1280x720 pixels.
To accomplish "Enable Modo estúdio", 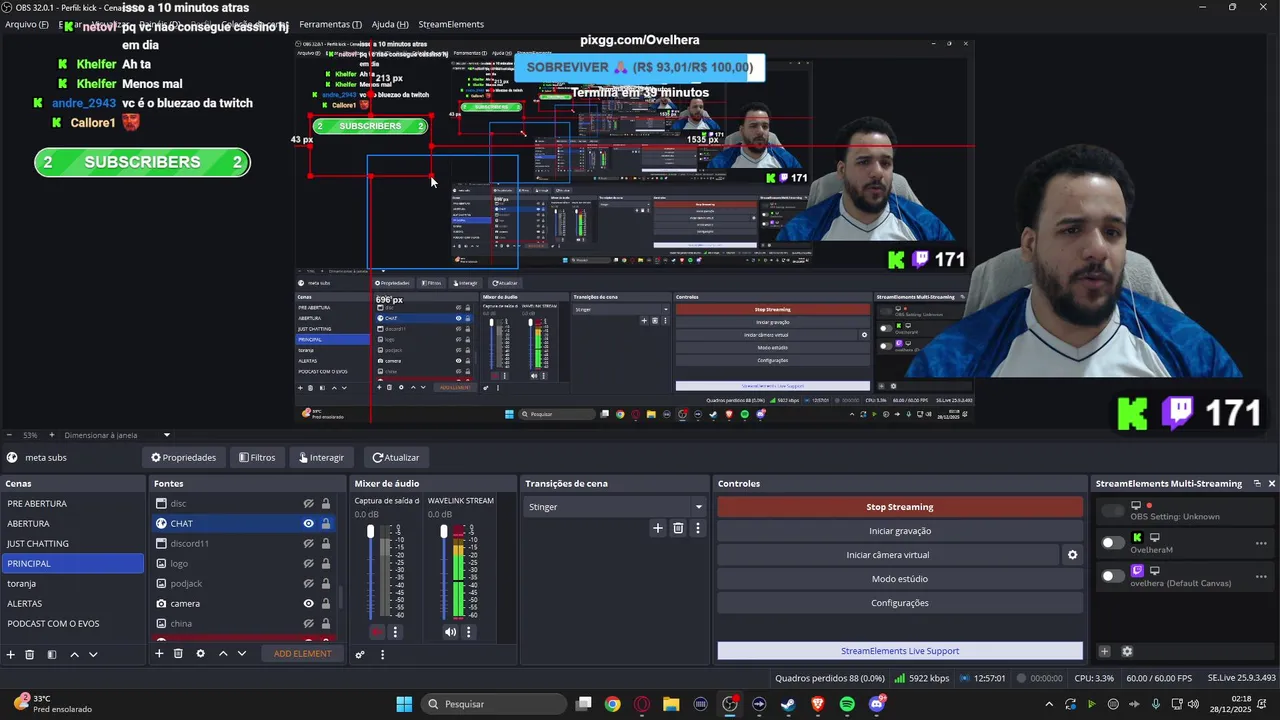I will pyautogui.click(x=900, y=579).
